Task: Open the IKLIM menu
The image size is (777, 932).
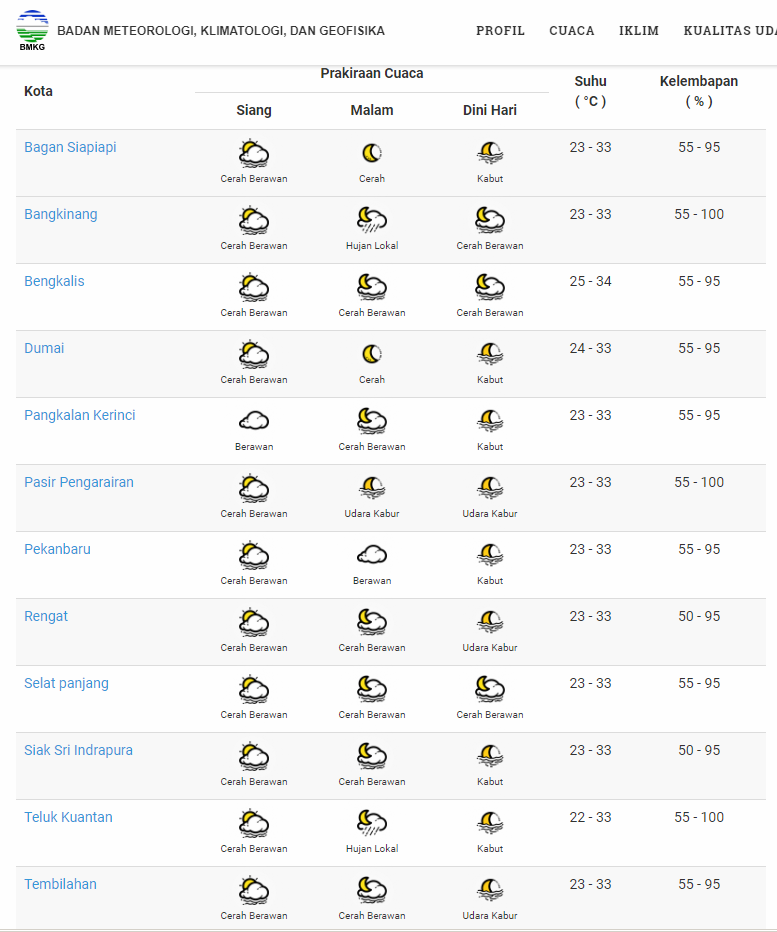Action: point(639,31)
